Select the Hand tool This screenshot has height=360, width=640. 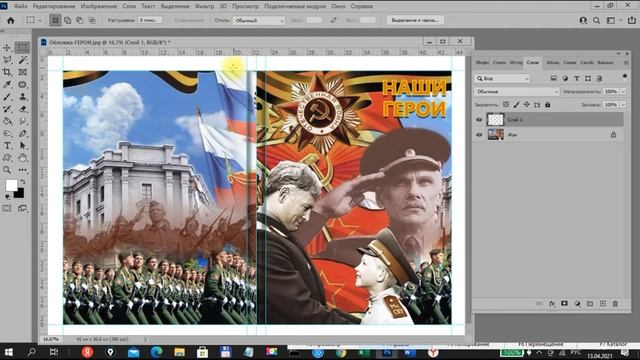pos(22,158)
